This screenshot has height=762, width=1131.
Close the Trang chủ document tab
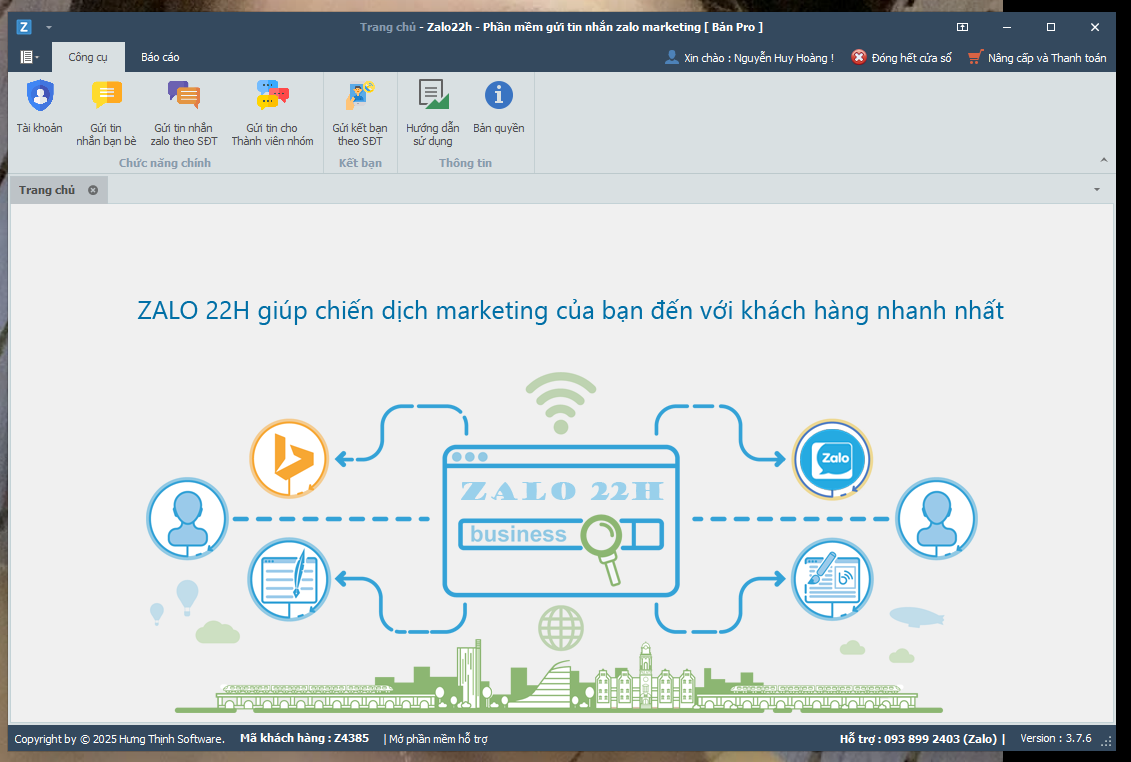pyautogui.click(x=93, y=190)
